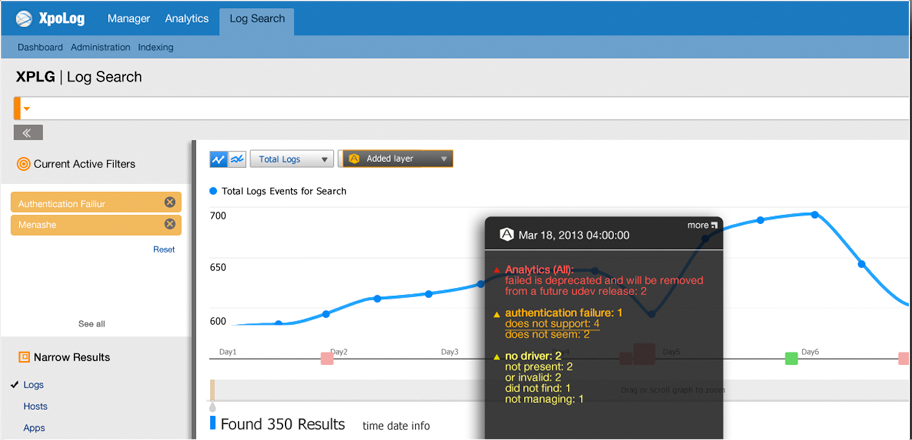The image size is (912, 440).
Task: Click the authentication failure warning triangle
Action: coord(496,314)
